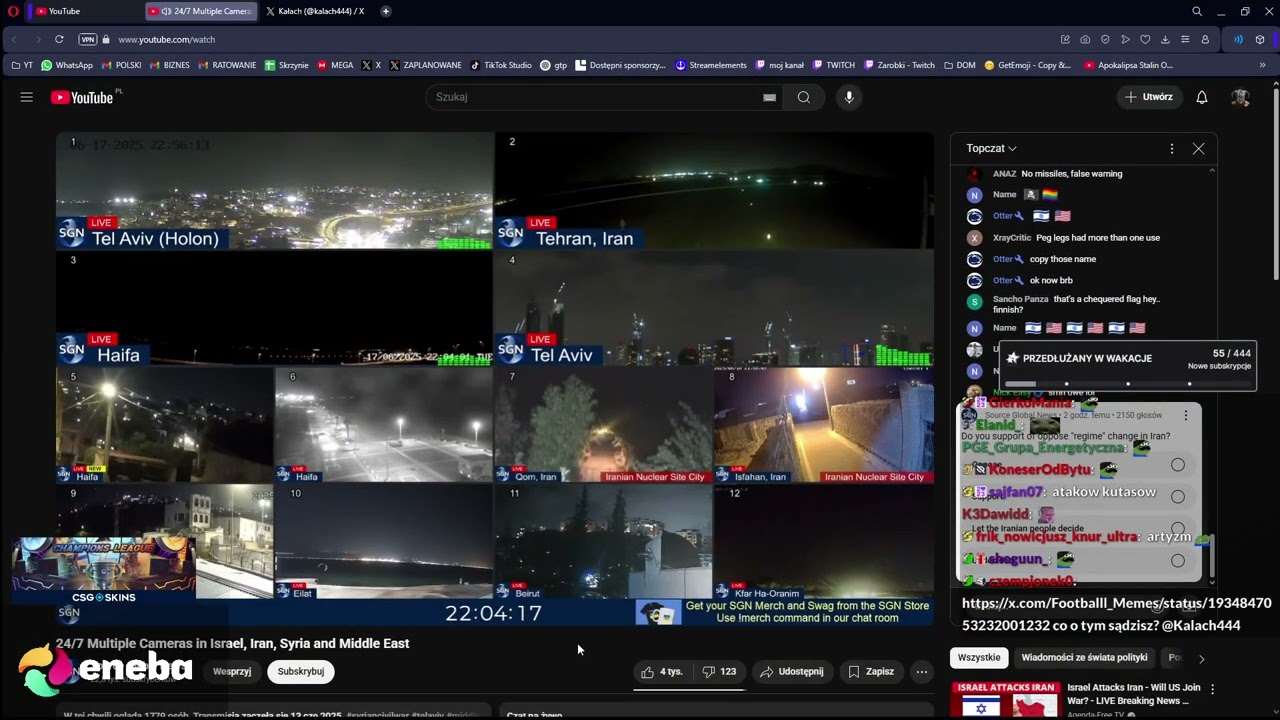Click the Udostępnij share button
Screen dimensions: 1280x720
click(x=791, y=672)
